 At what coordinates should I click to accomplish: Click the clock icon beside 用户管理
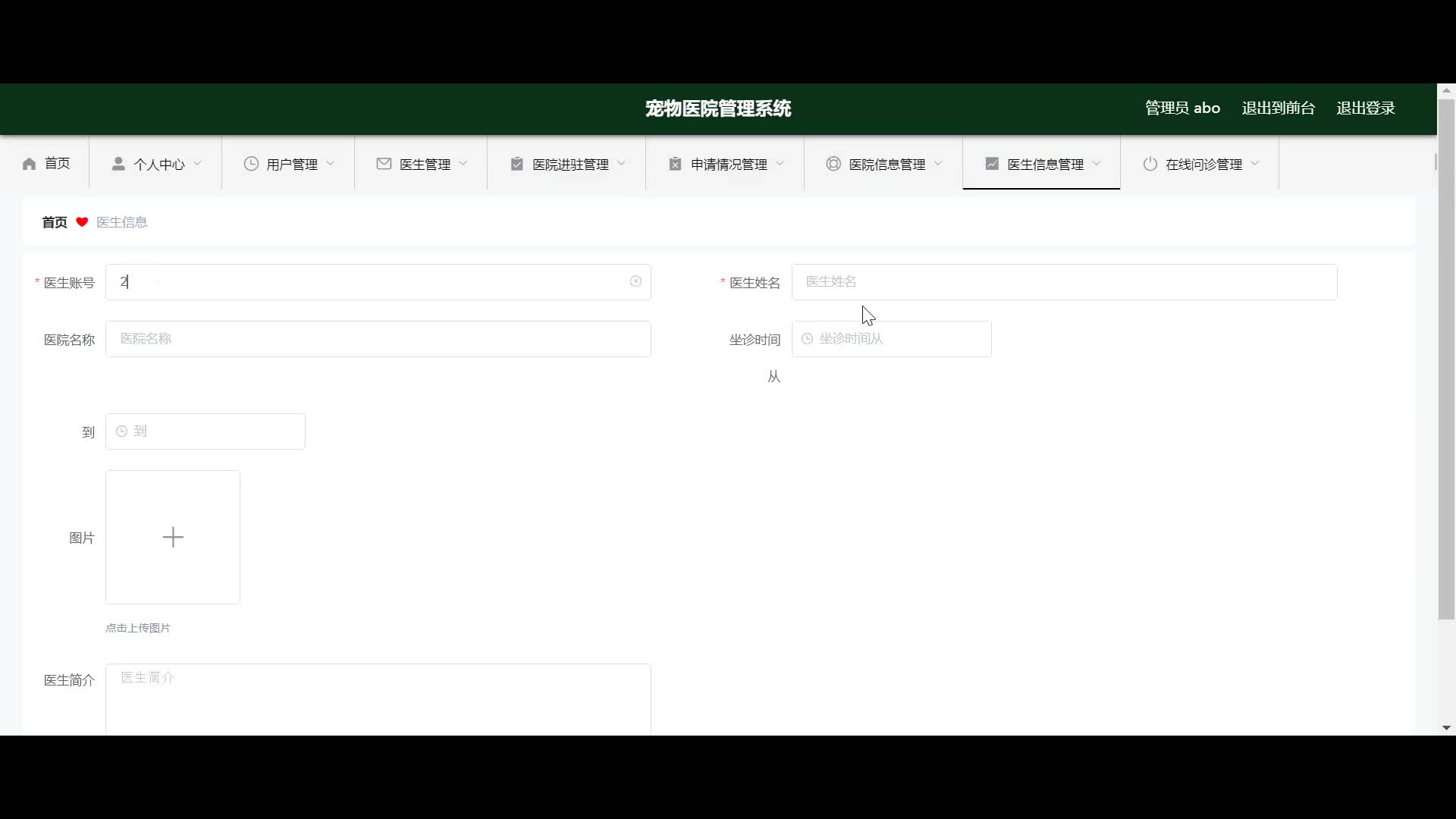251,164
